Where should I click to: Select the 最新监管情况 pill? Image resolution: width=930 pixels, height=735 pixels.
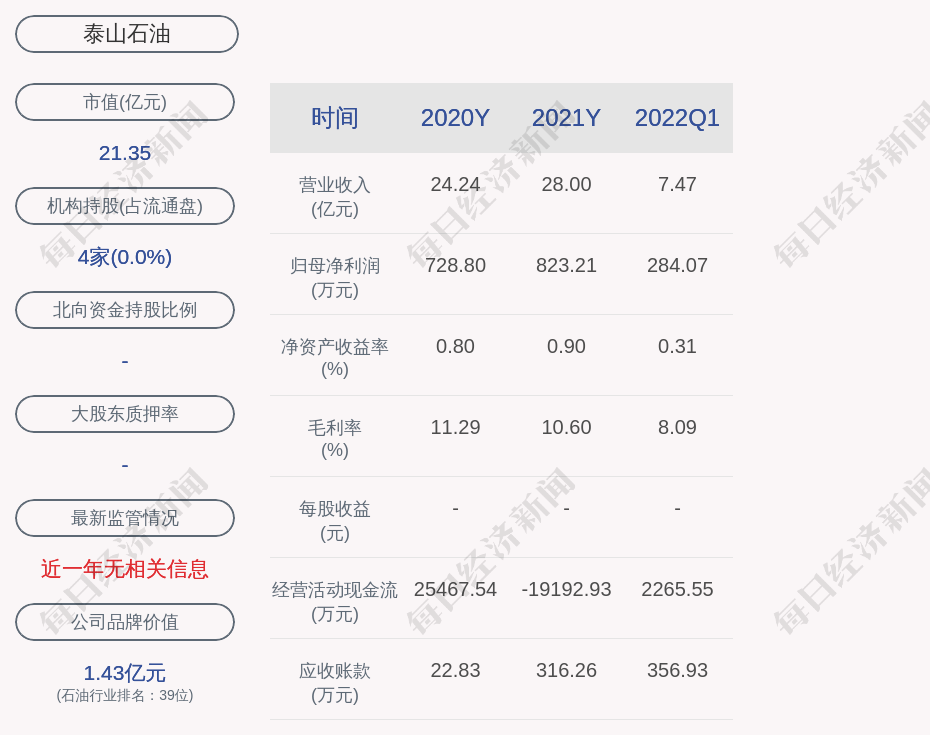coord(125,518)
